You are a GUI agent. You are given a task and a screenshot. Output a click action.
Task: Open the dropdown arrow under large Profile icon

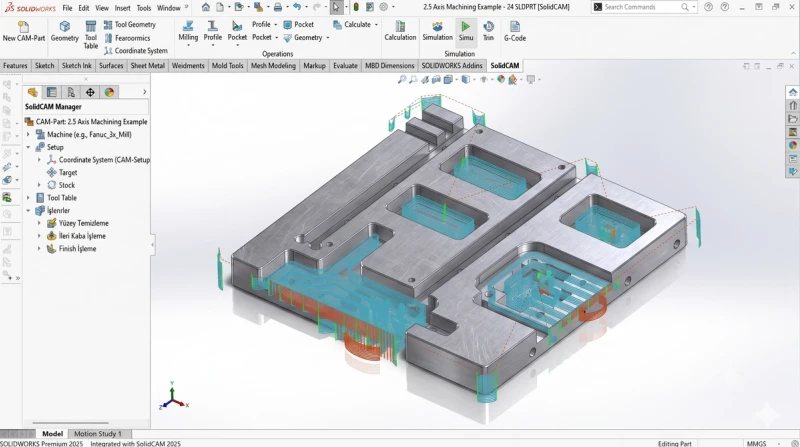pos(212,45)
